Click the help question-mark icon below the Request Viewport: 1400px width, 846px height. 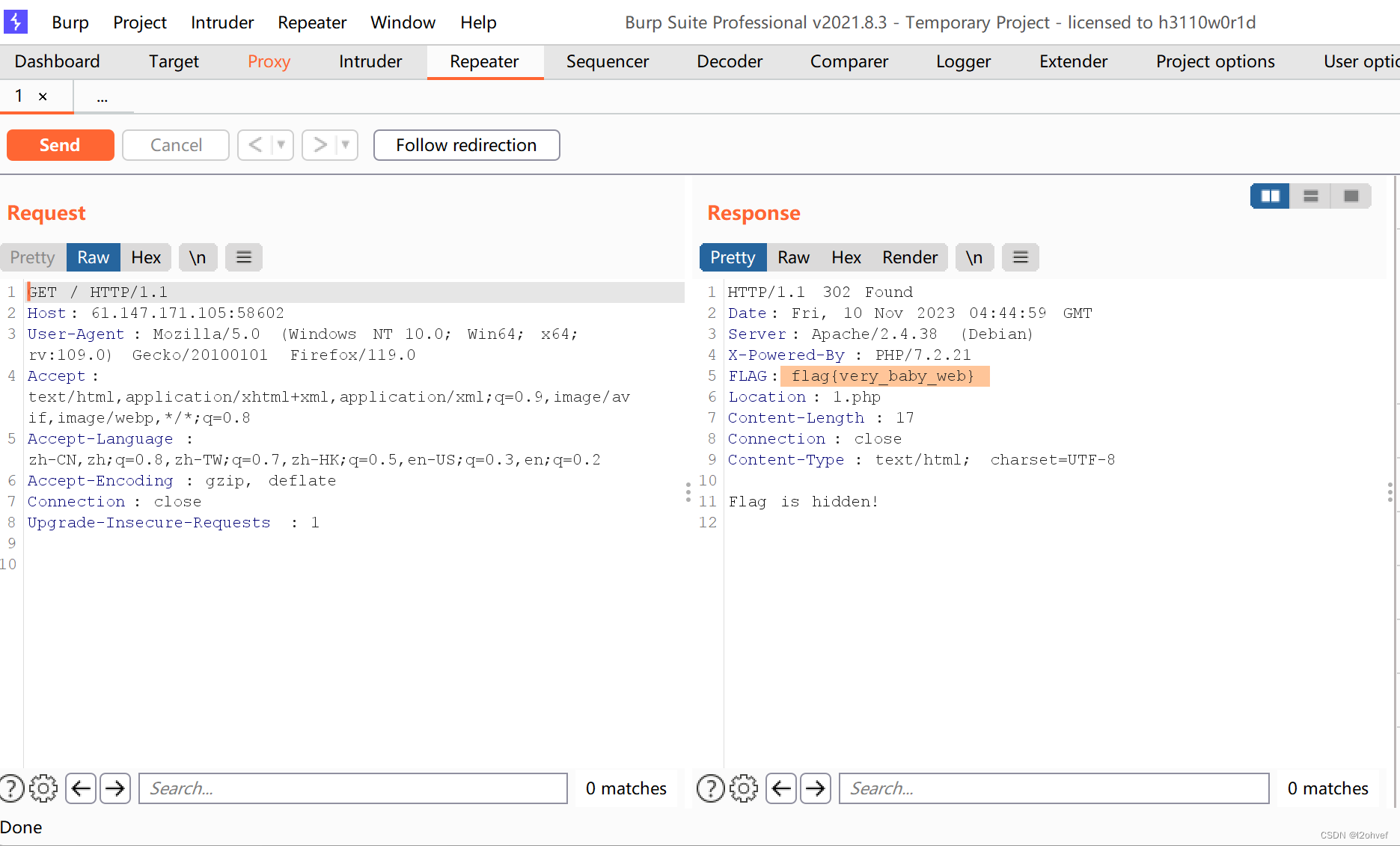click(x=12, y=788)
